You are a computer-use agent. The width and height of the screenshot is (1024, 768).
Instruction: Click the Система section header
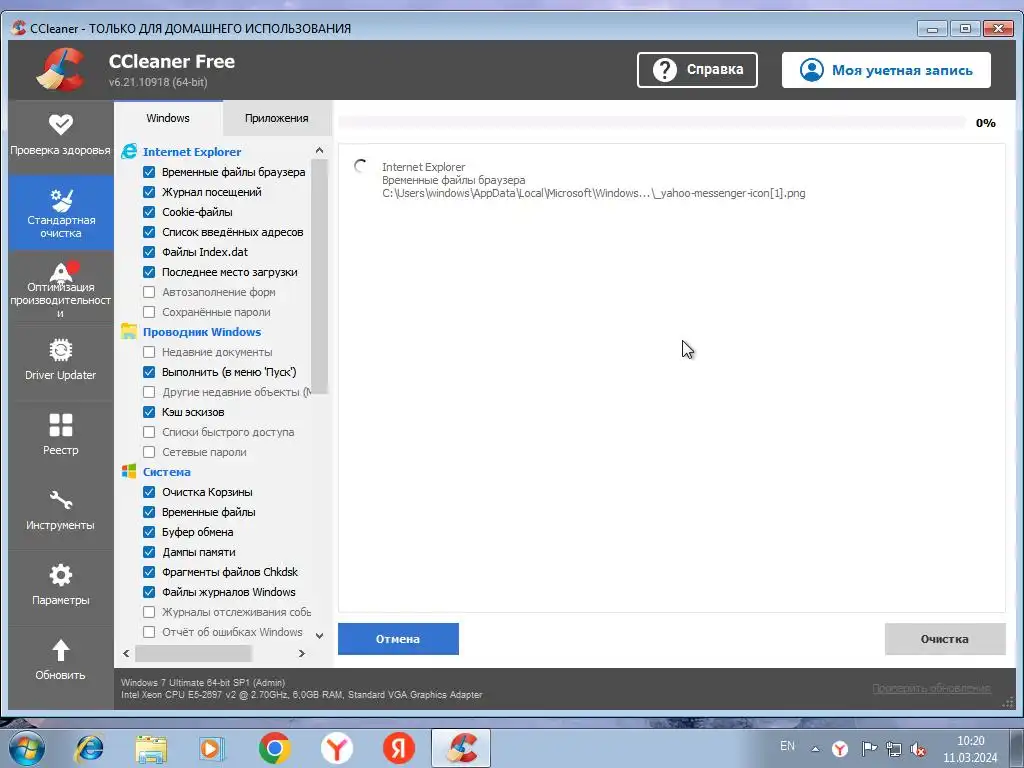click(x=167, y=472)
